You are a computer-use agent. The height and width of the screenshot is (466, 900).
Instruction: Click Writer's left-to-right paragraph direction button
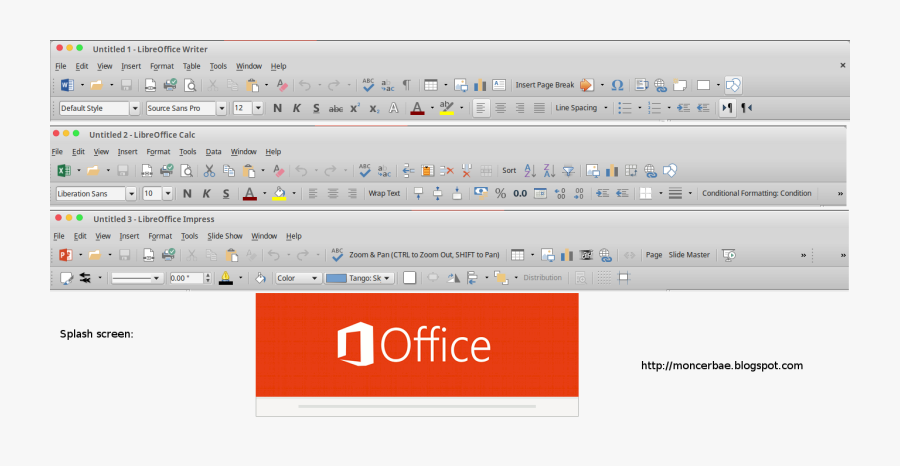(727, 108)
